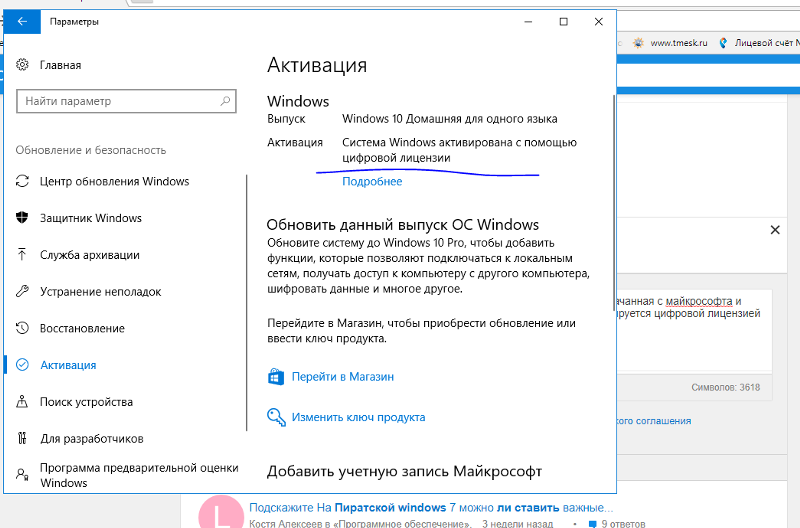Click the Защитник Windows shield icon

click(23, 218)
